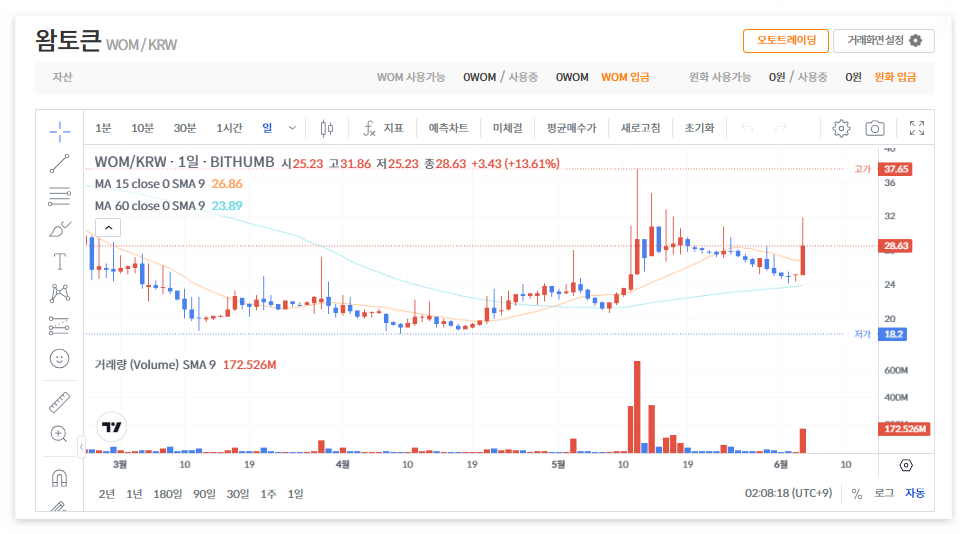This screenshot has height=534, width=967.
Task: Click the 평균매수가 toolbar button
Action: pyautogui.click(x=572, y=128)
